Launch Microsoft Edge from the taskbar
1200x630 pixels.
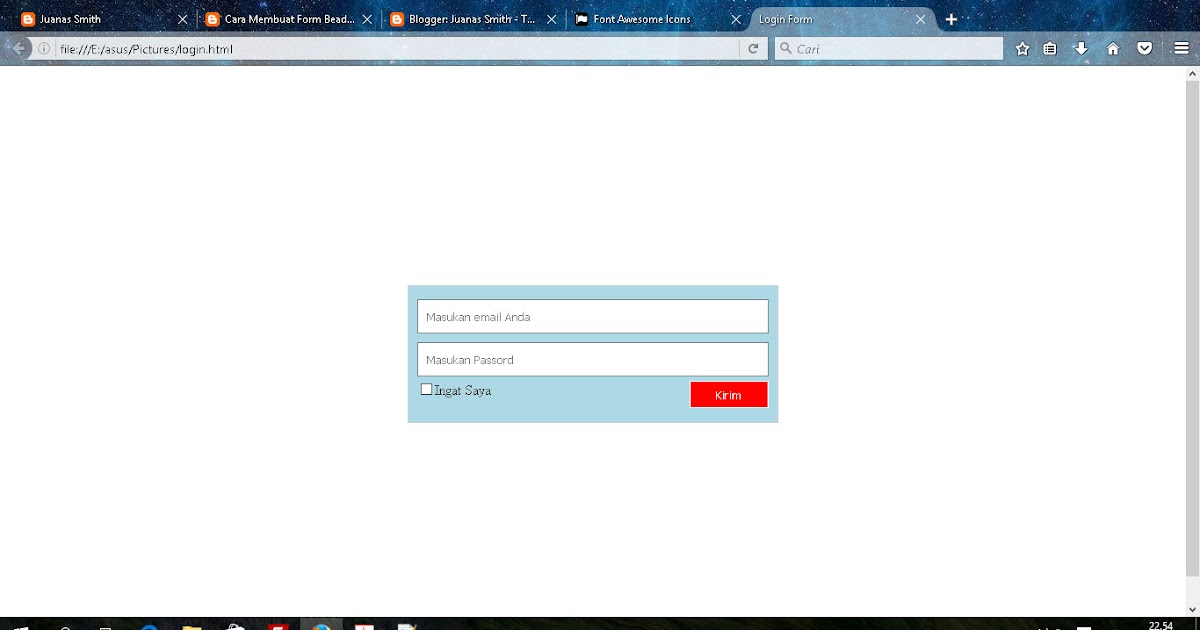click(150, 625)
